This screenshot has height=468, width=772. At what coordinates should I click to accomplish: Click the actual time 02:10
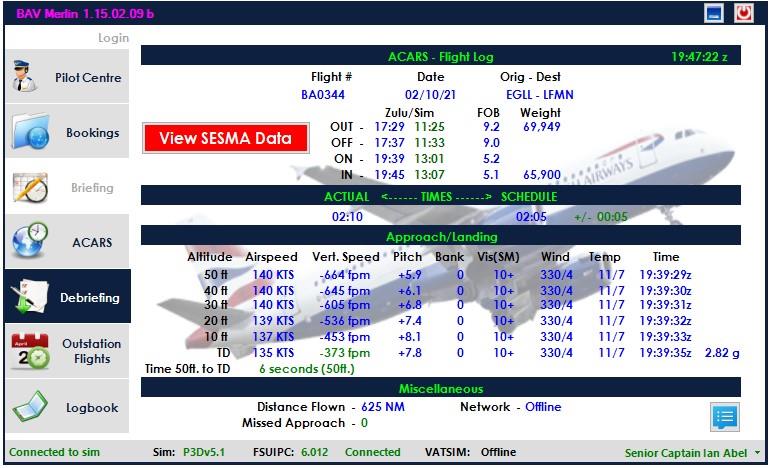(x=348, y=217)
